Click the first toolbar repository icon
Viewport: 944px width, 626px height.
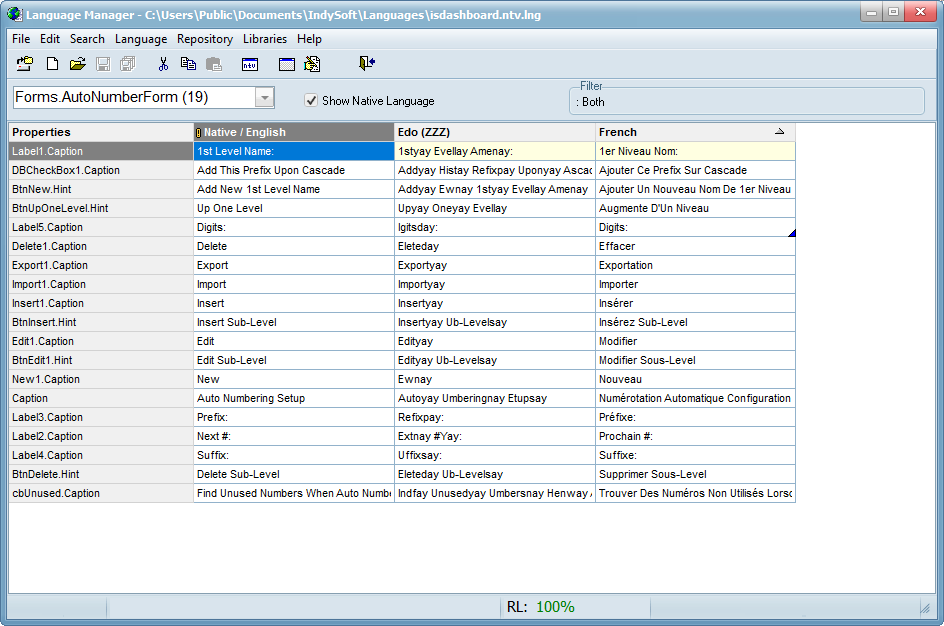[x=25, y=64]
